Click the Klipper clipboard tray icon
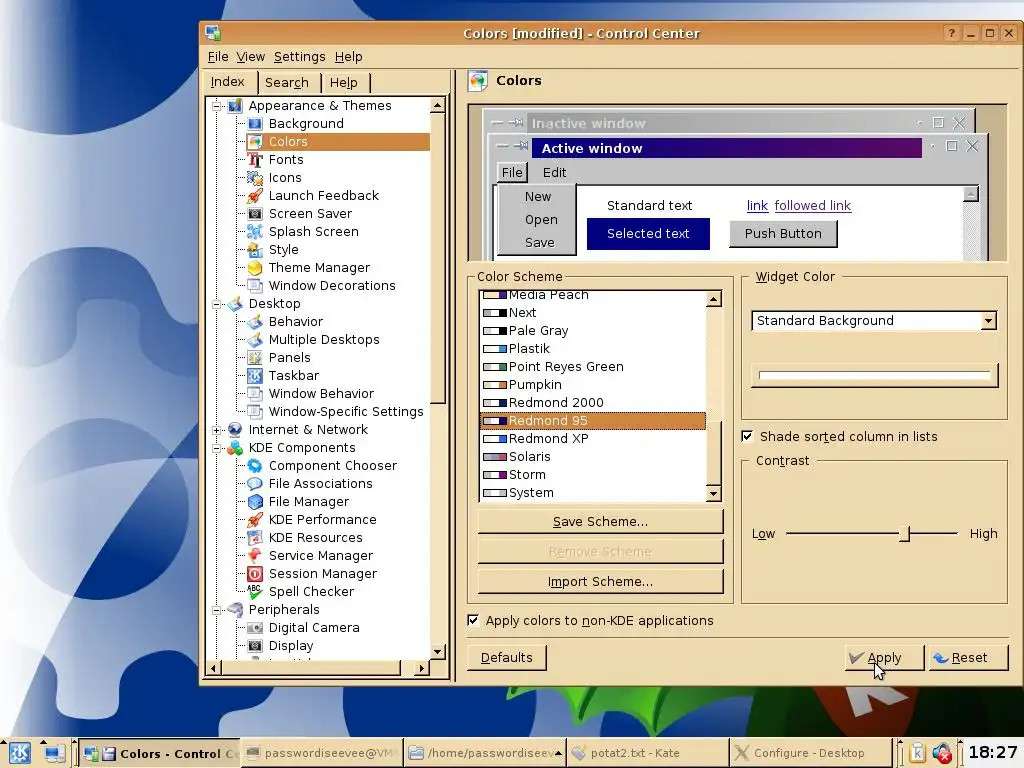Viewport: 1024px width, 768px height. click(x=917, y=753)
